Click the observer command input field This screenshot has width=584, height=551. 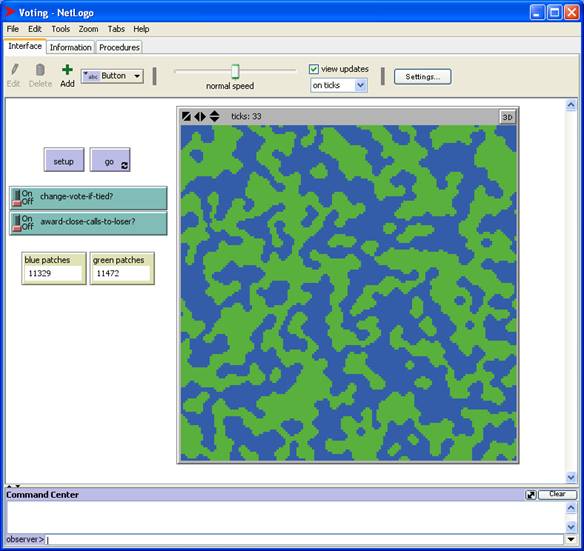[304, 539]
